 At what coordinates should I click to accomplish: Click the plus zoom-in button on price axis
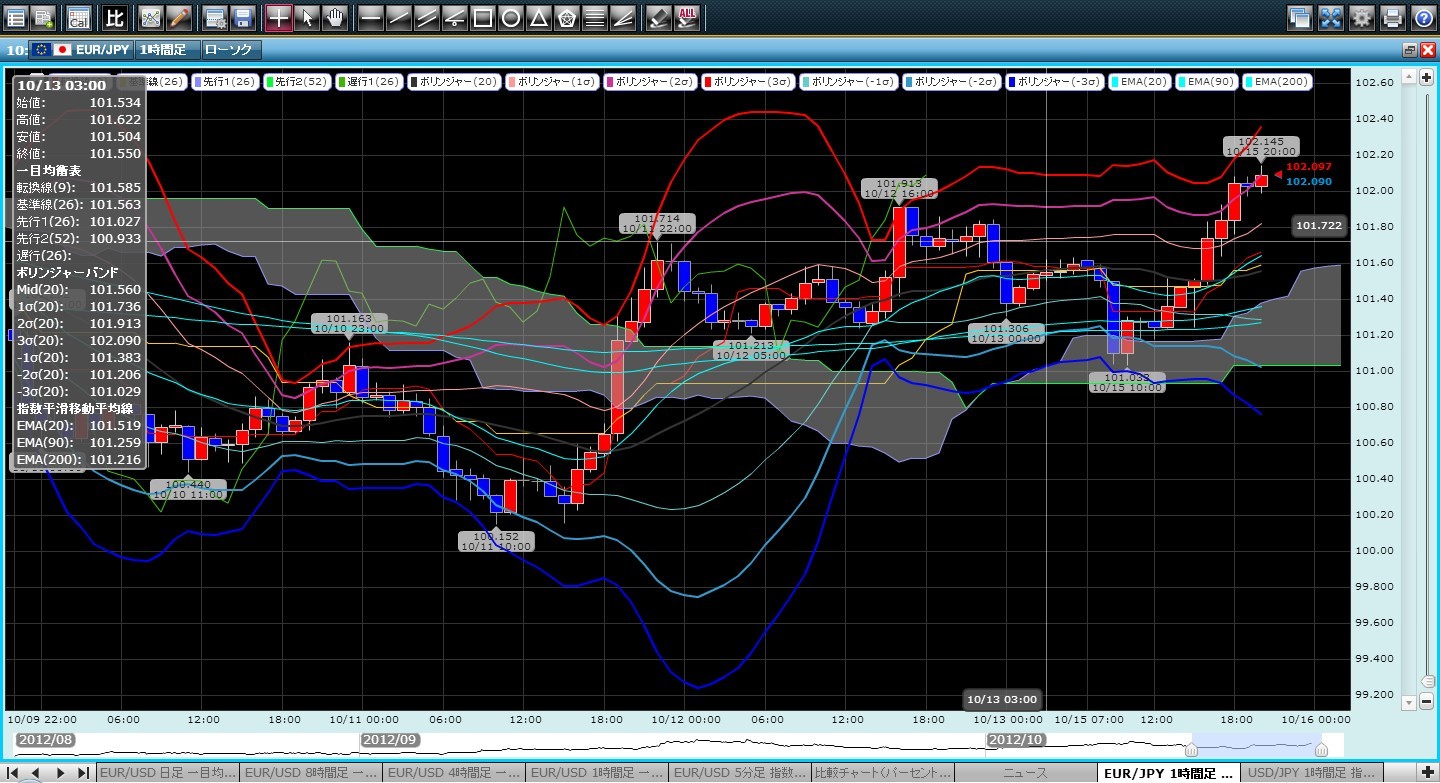[1428, 77]
